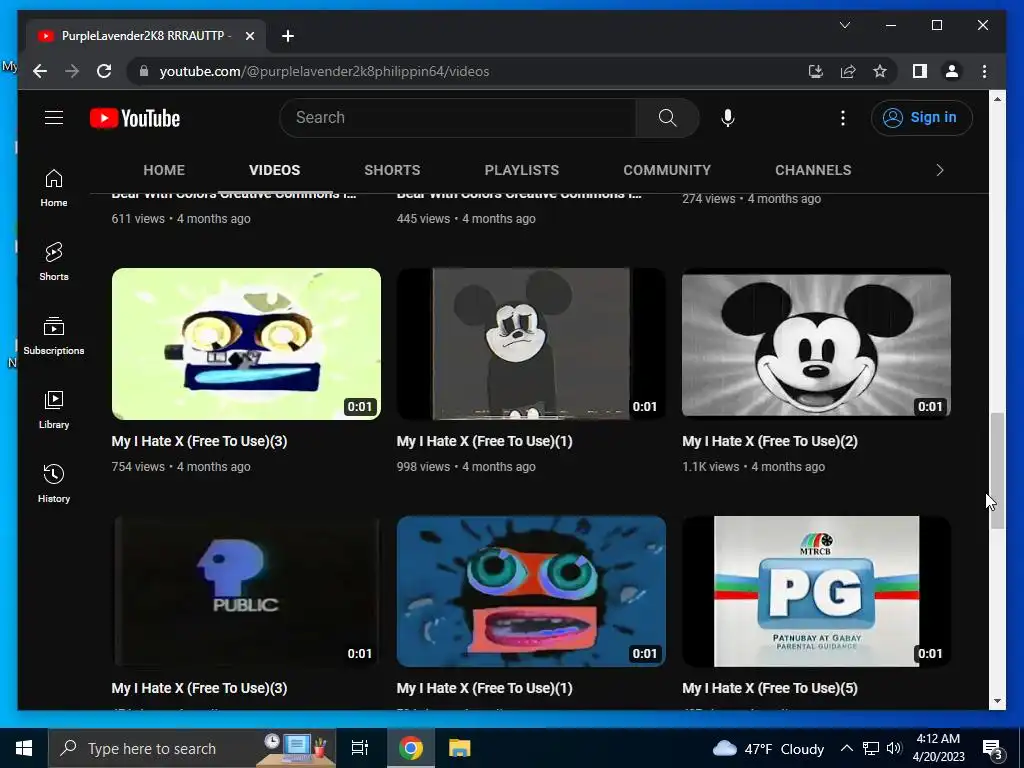Show more channel tabs with right arrow

pos(940,170)
